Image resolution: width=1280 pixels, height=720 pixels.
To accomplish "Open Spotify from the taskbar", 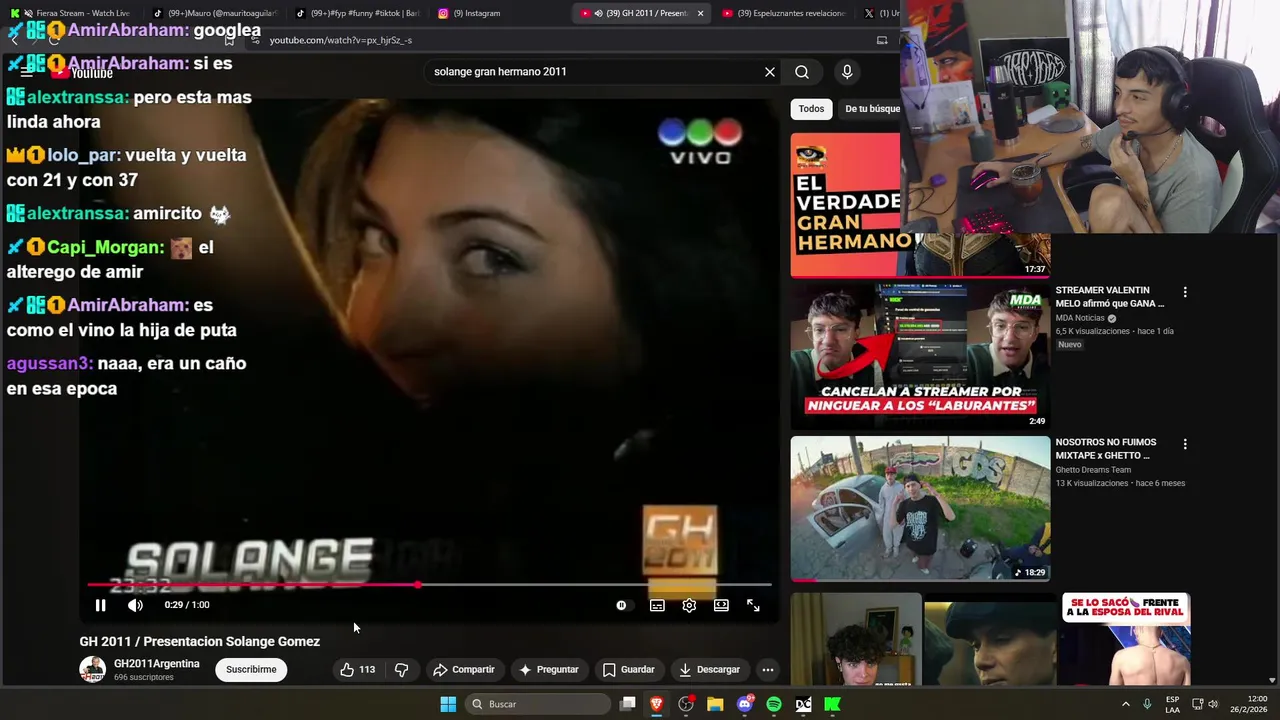I will [774, 704].
